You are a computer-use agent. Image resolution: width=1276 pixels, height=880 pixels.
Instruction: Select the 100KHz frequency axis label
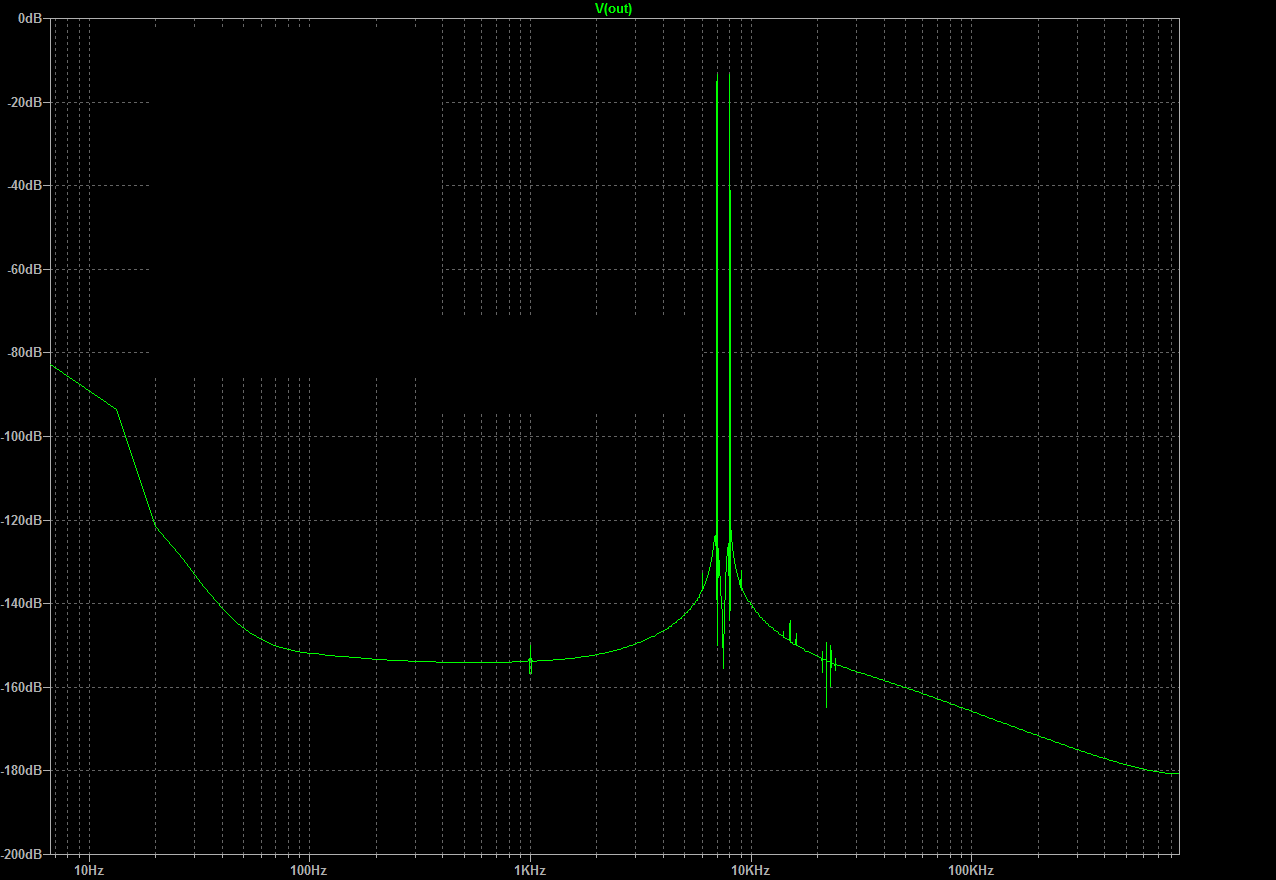pos(969,870)
